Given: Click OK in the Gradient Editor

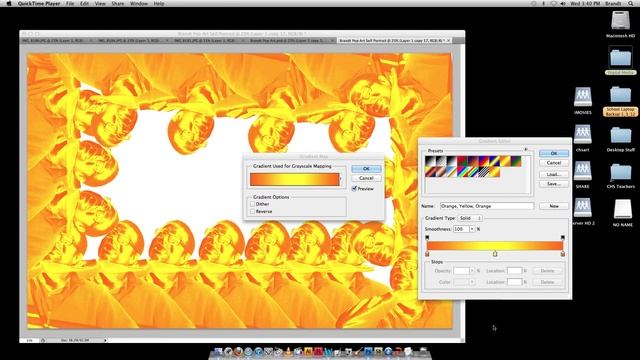Looking at the screenshot, I should (553, 153).
